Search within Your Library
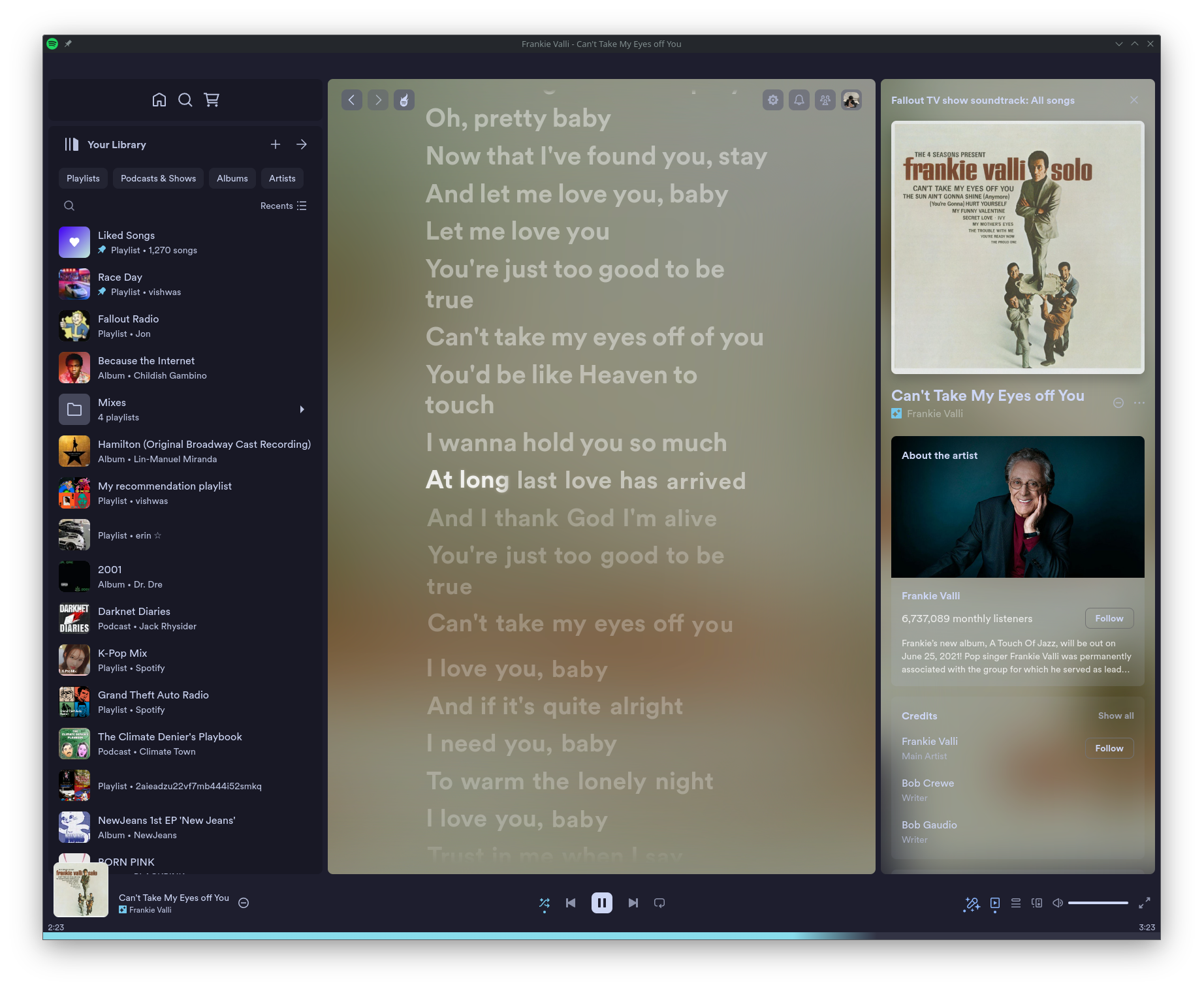1204x991 pixels. pyautogui.click(x=69, y=206)
